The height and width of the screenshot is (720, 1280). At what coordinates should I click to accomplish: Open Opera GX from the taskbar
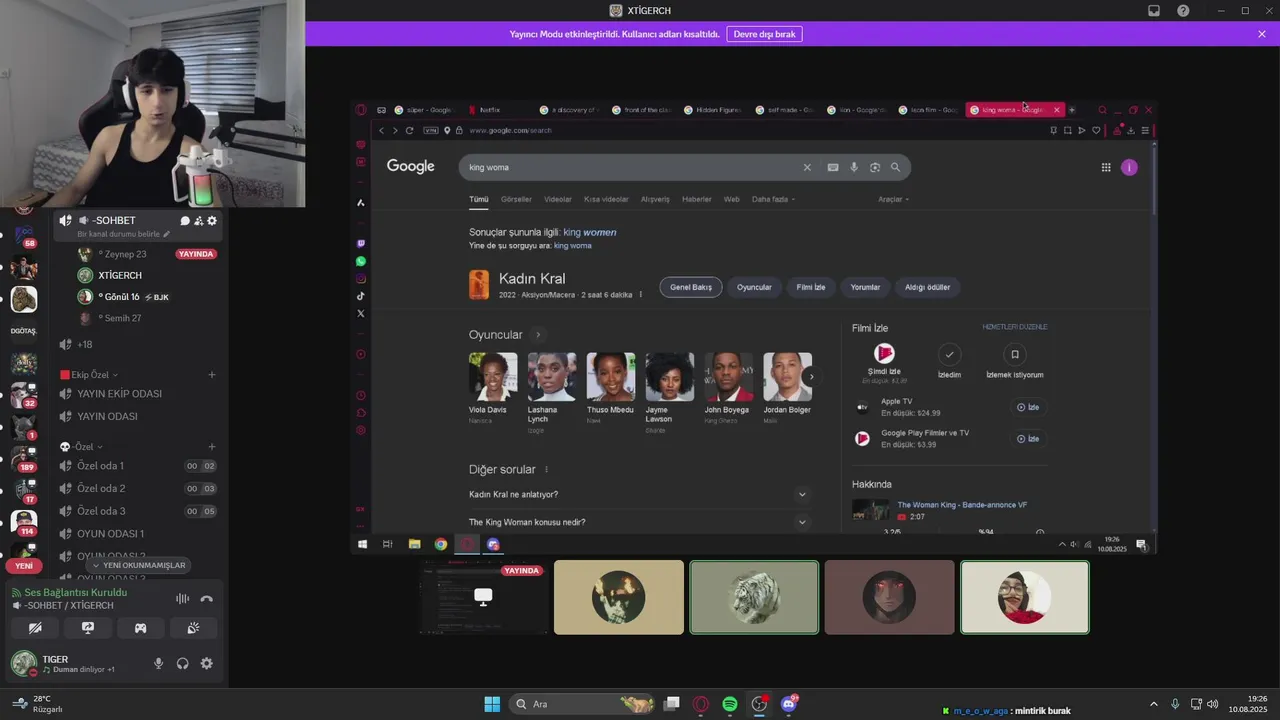point(701,704)
